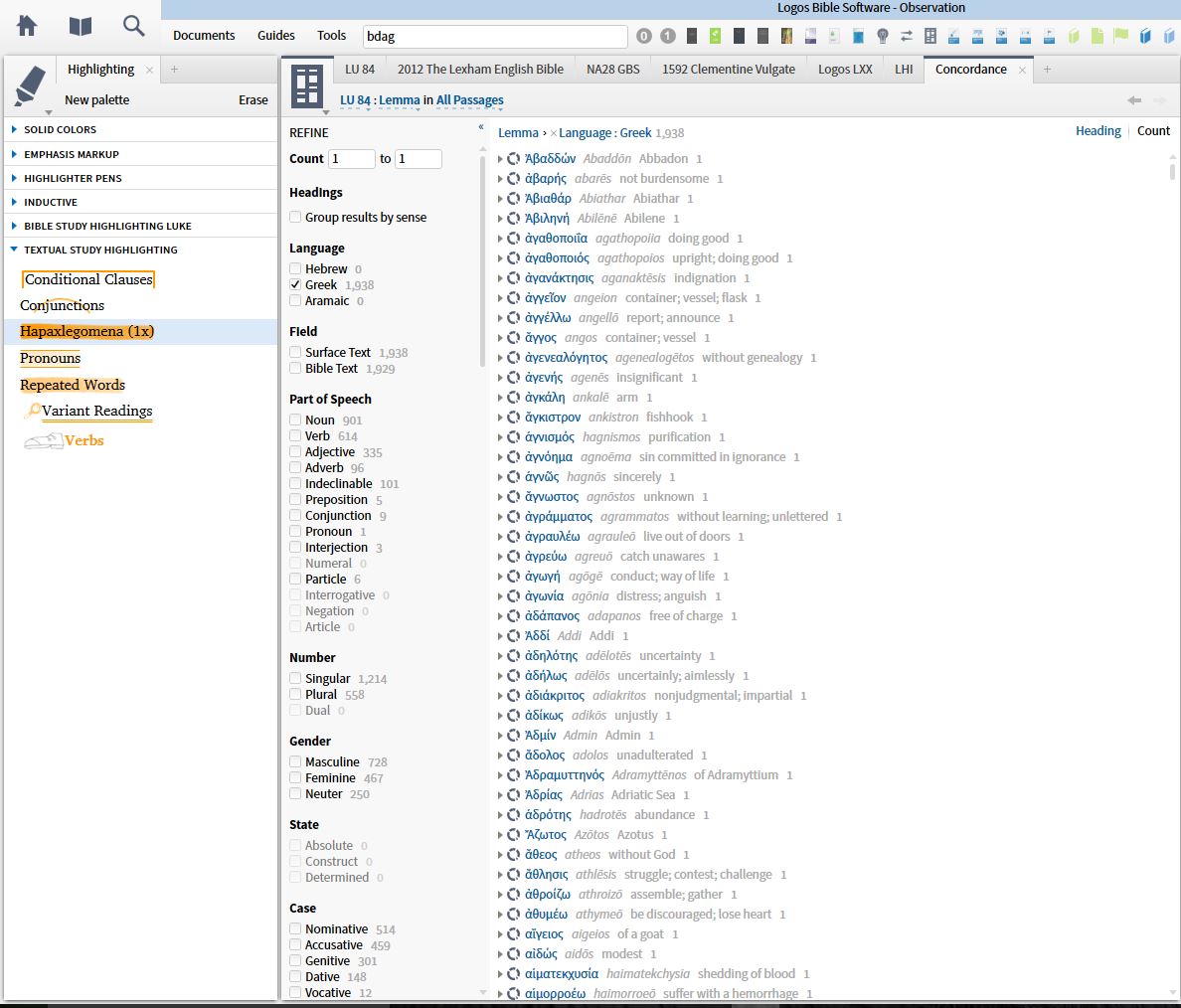Viewport: 1181px width, 1008px height.
Task: Open the Guides menu
Action: (275, 36)
